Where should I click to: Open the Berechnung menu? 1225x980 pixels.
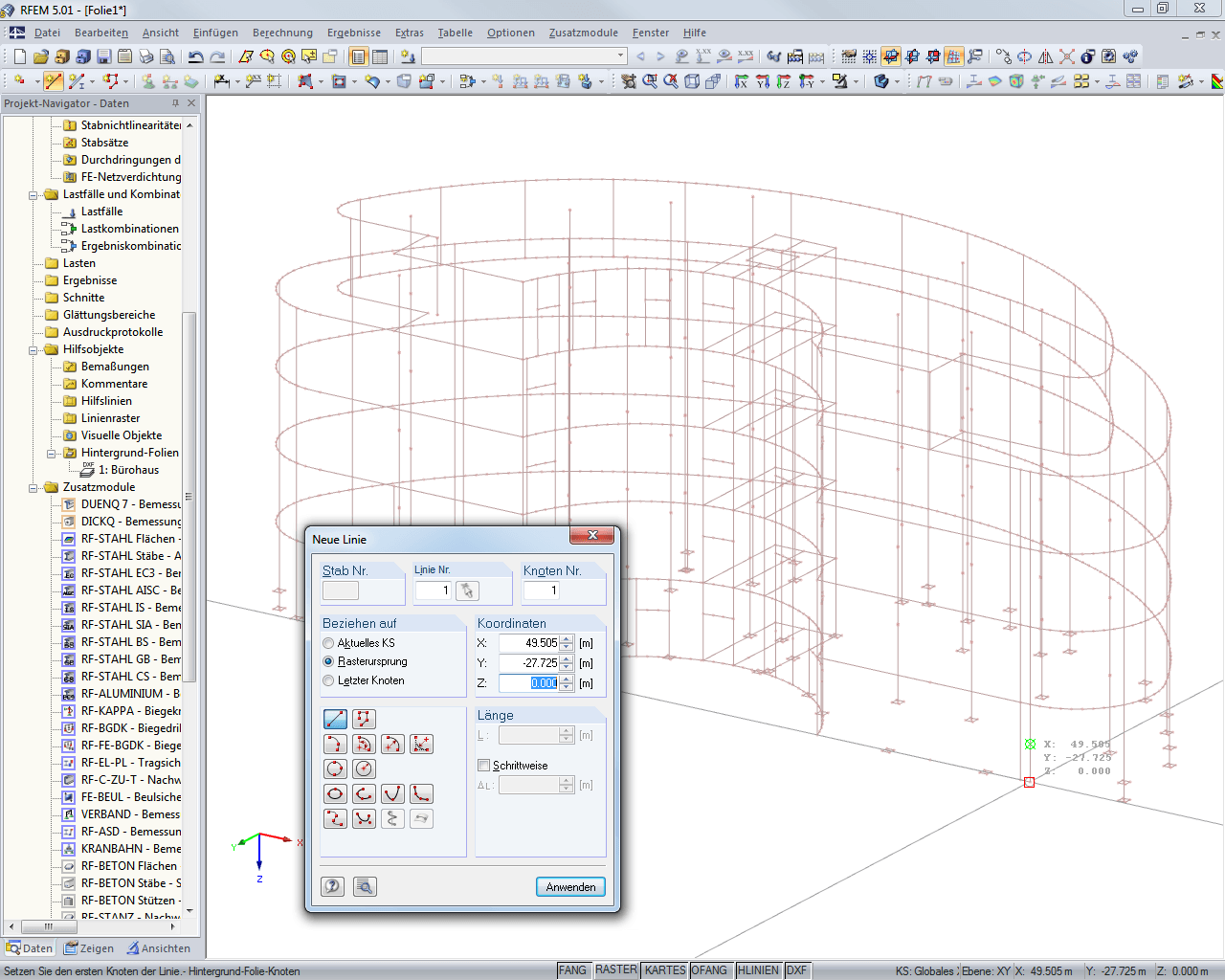coord(282,33)
